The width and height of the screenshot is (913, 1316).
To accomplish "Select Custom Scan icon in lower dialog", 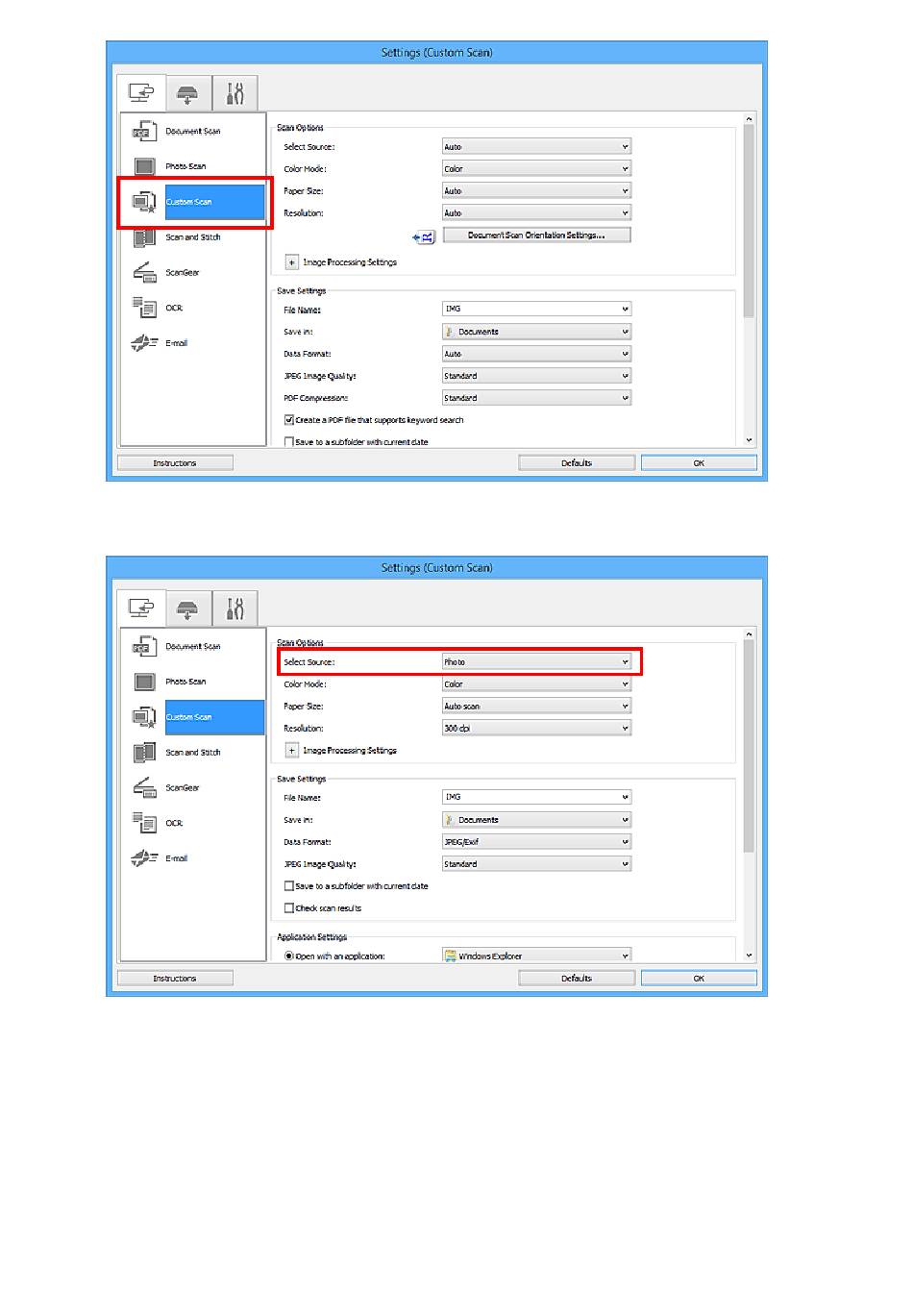I will tap(144, 717).
